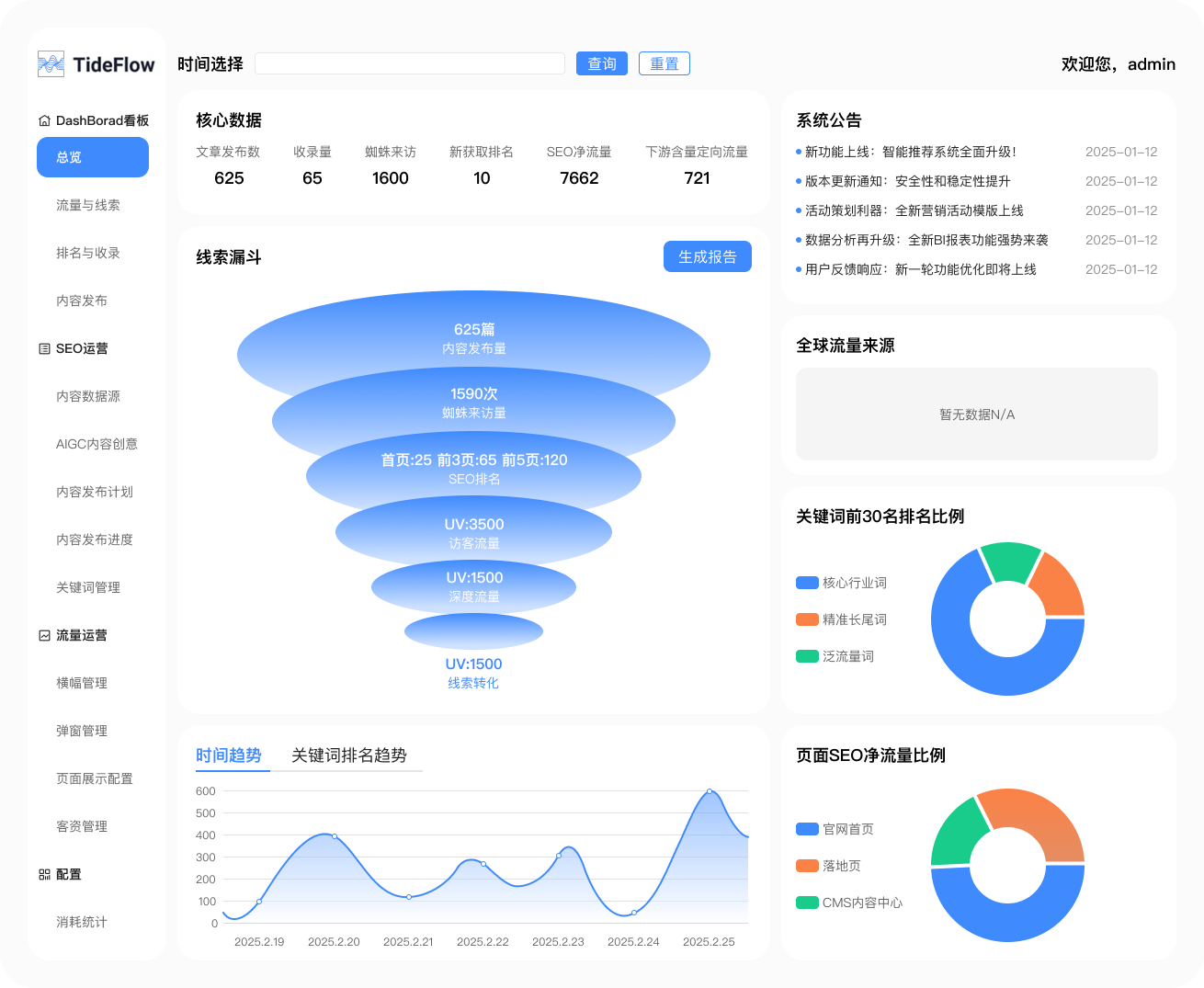The height and width of the screenshot is (988, 1204).
Task: Open 内容发布 under DashBorad看板
Action: click(82, 301)
